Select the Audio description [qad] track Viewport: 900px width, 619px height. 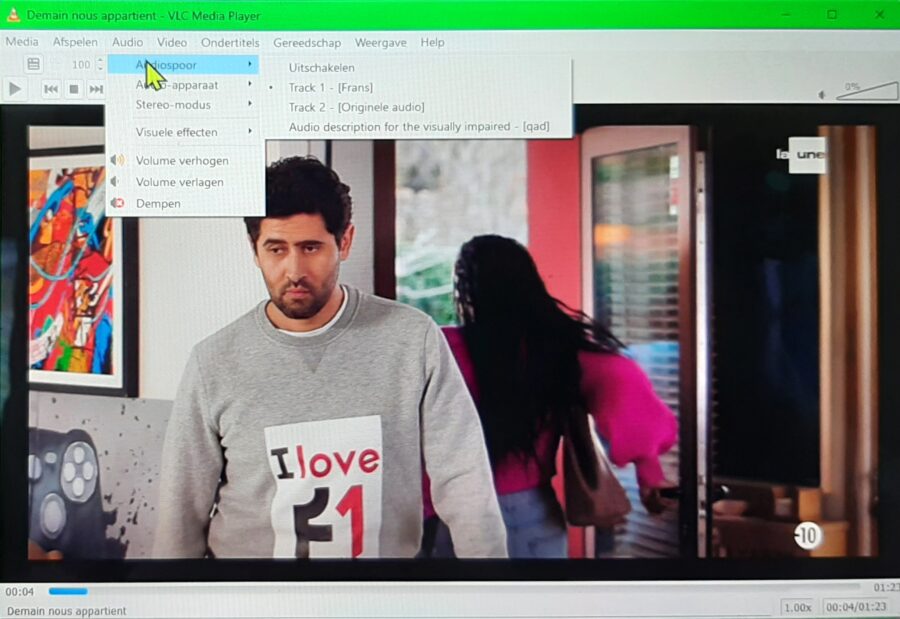[x=419, y=127]
